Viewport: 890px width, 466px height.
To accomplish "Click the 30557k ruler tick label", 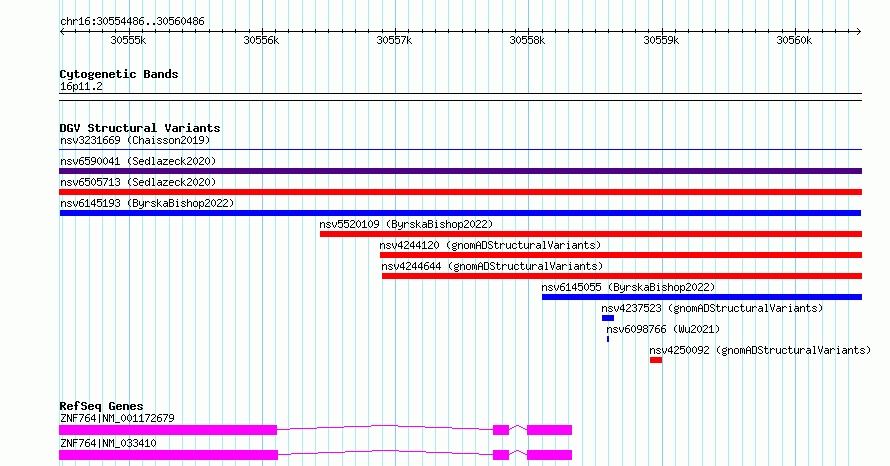I will click(x=394, y=40).
